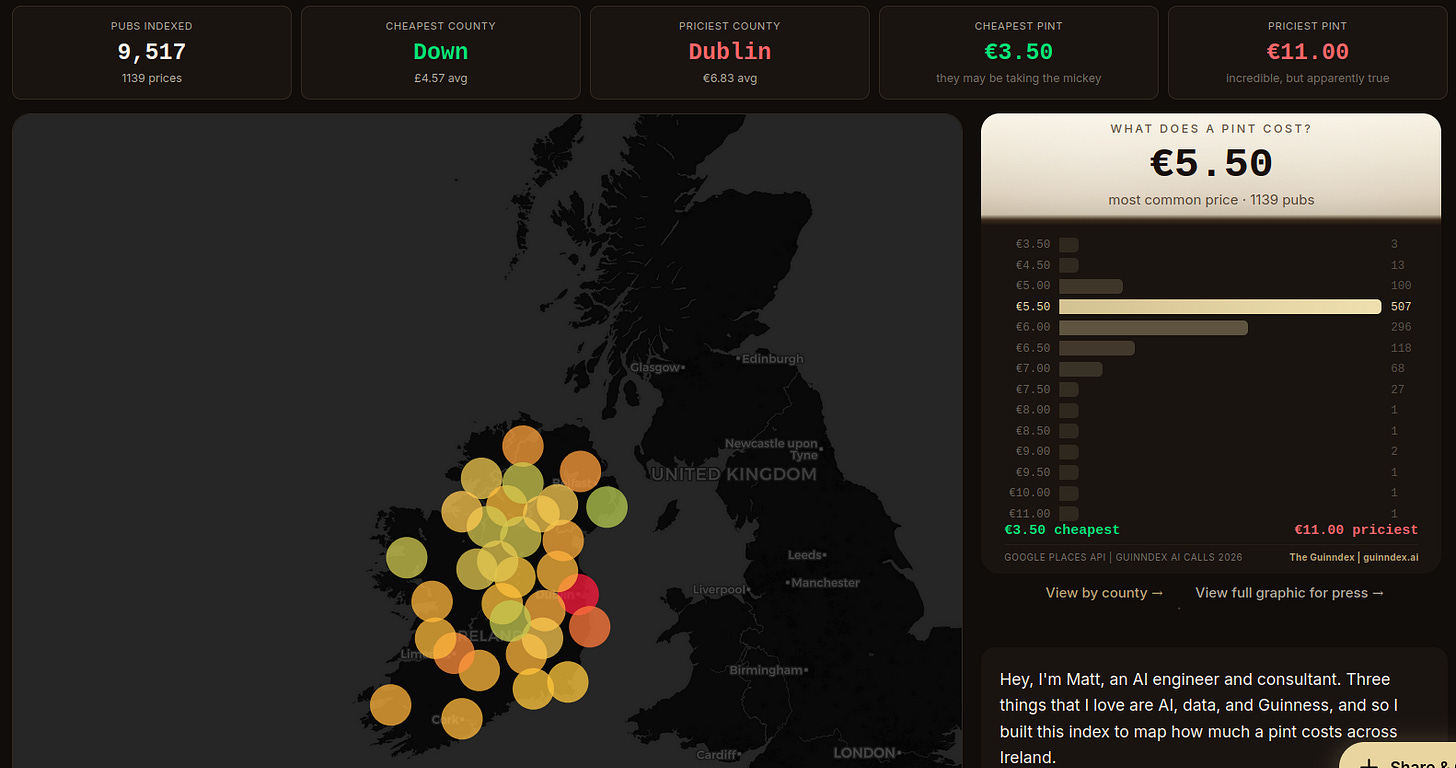Click the Priciest Pint €11.00 card

[1308, 52]
